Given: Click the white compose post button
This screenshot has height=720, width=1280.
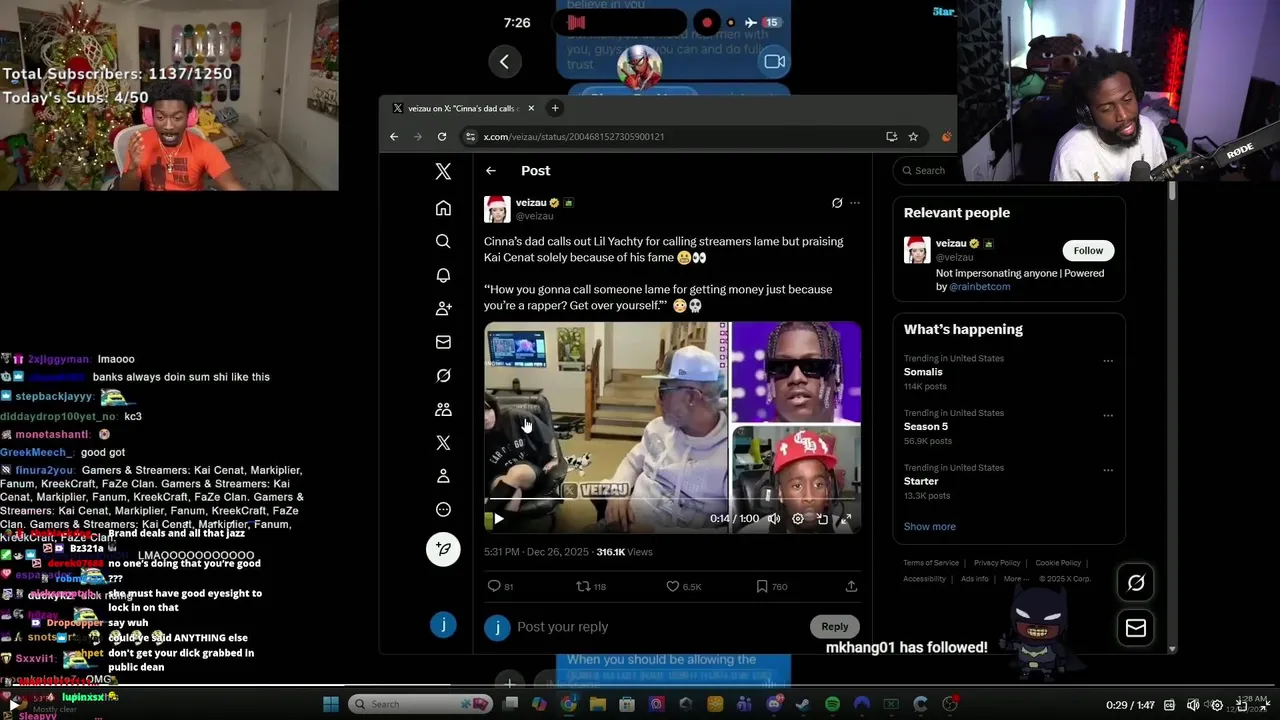Looking at the screenshot, I should click(443, 549).
